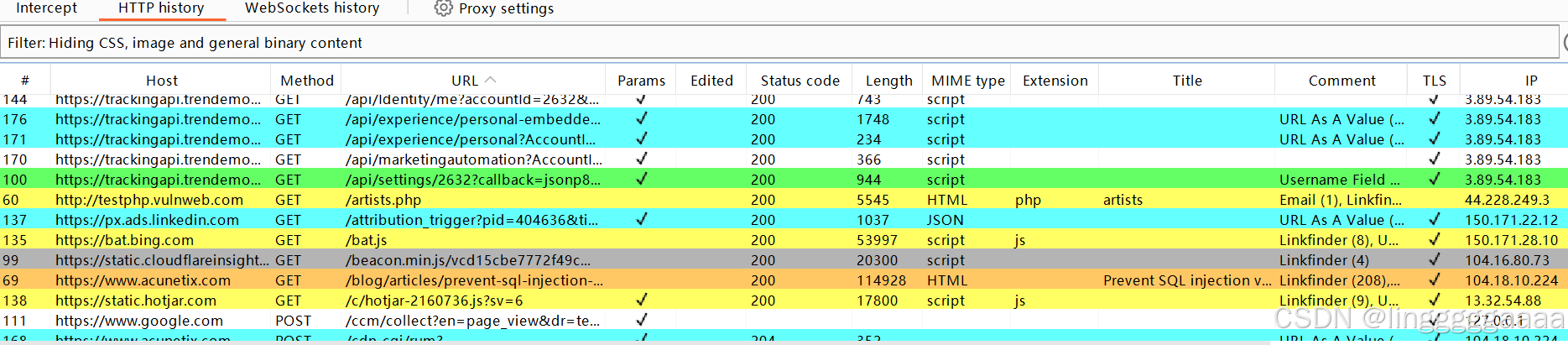The image size is (1568, 345).
Task: Click the /api/marketingautomation URL cell
Action: pyautogui.click(x=474, y=159)
